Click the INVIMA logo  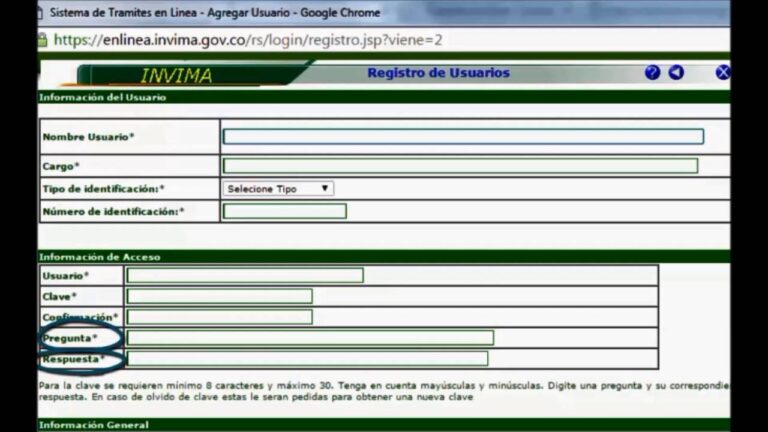176,75
